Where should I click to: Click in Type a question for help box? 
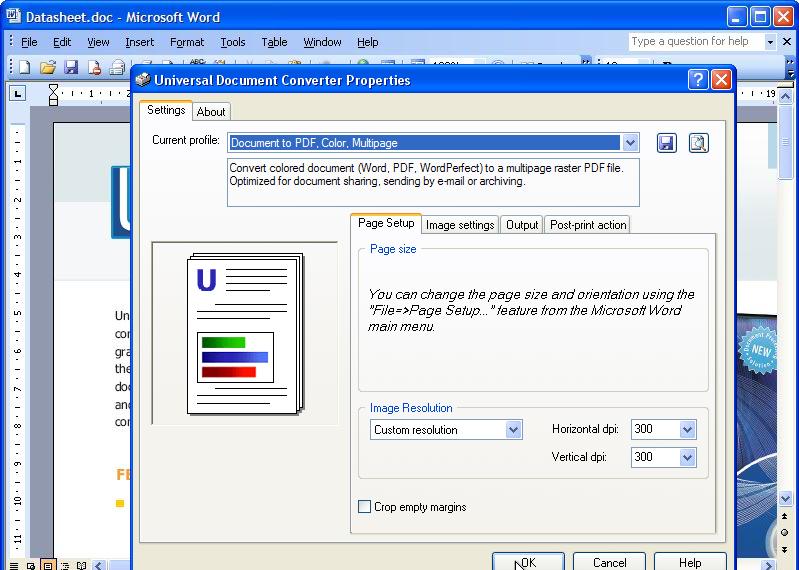[x=696, y=42]
